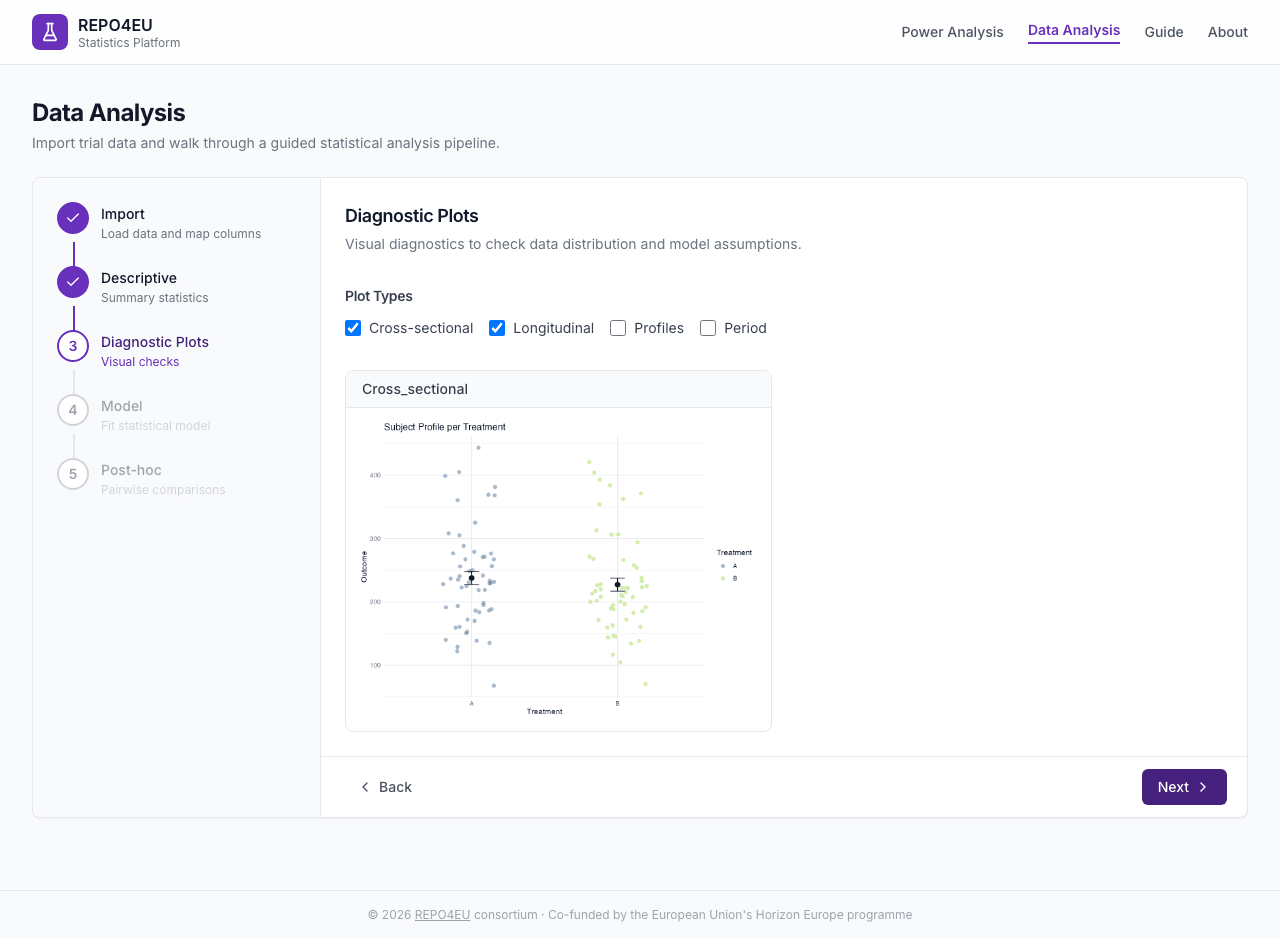Click the Subject Profile per Treatment plot
The height and width of the screenshot is (939, 1280).
tap(558, 568)
